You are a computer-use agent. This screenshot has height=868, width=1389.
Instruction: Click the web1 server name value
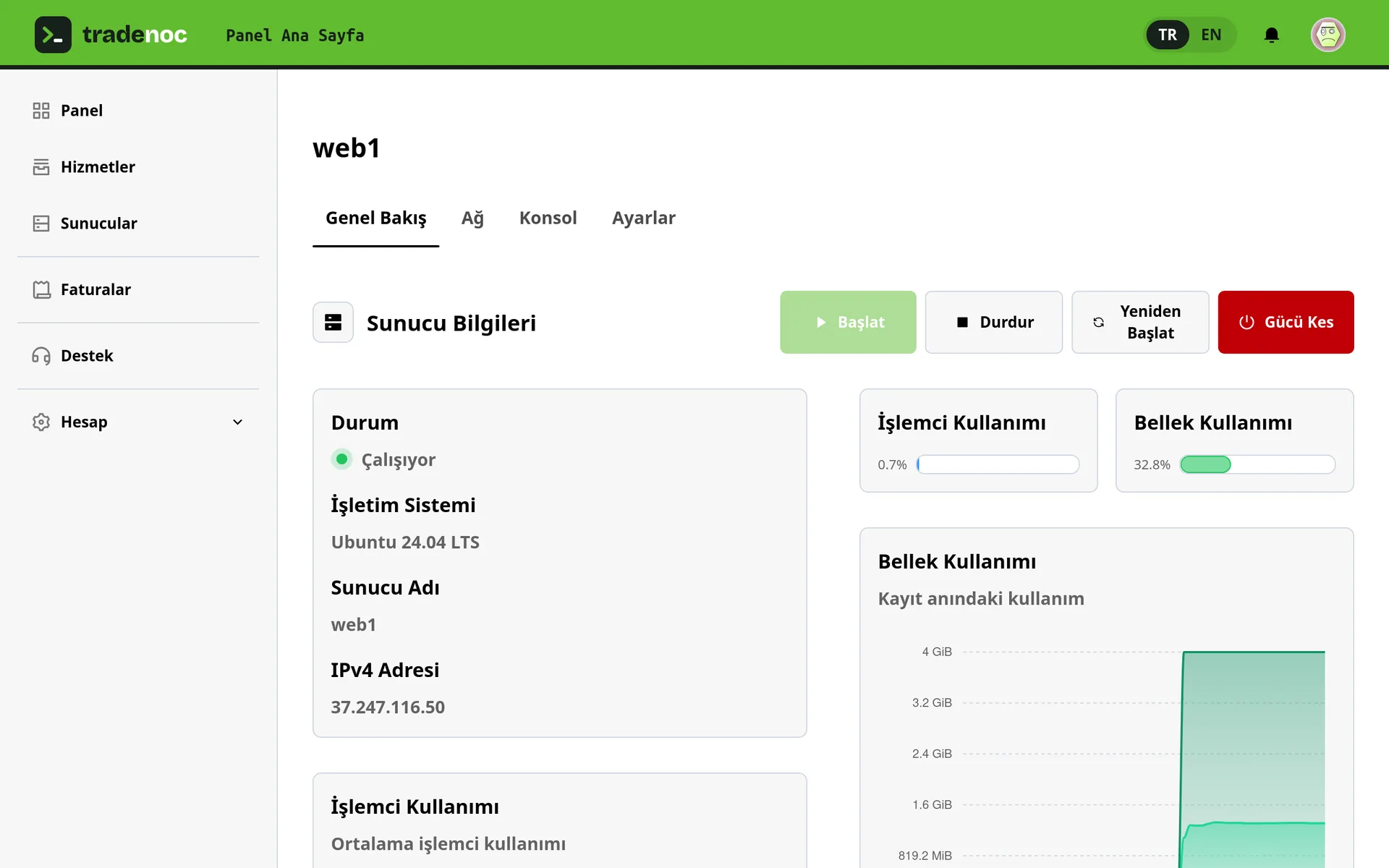[353, 624]
